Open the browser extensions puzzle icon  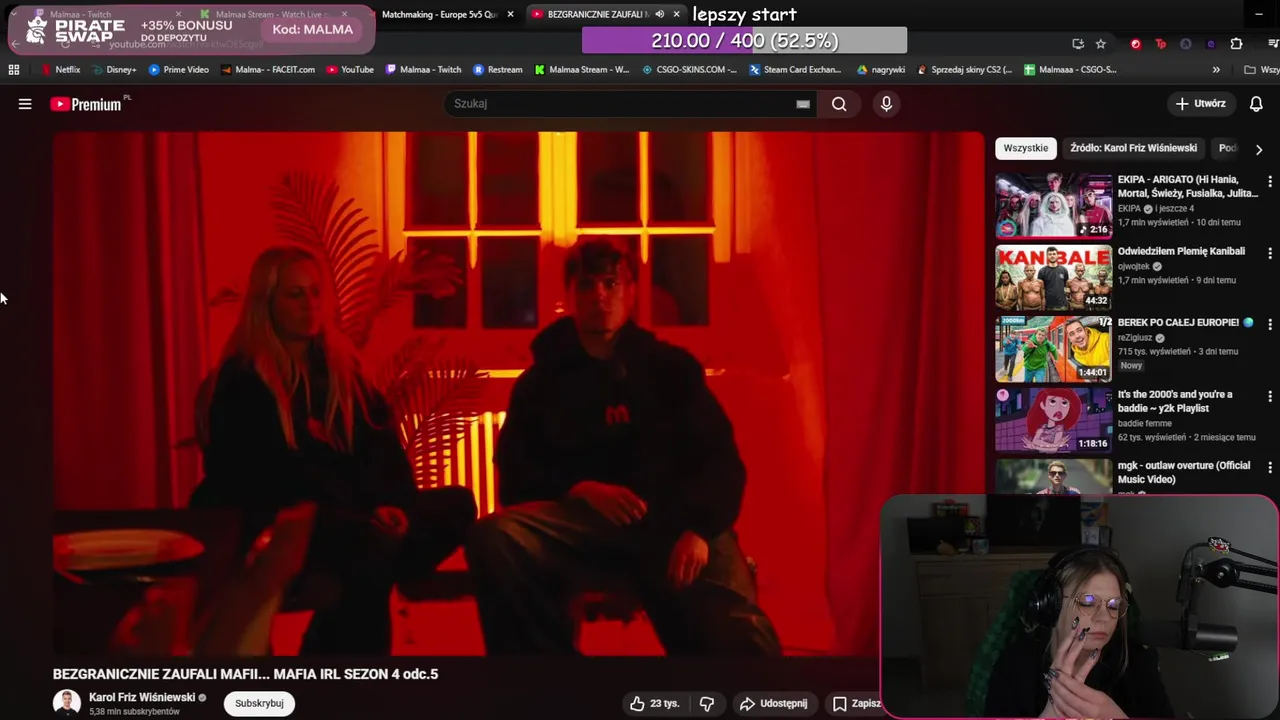[1236, 44]
